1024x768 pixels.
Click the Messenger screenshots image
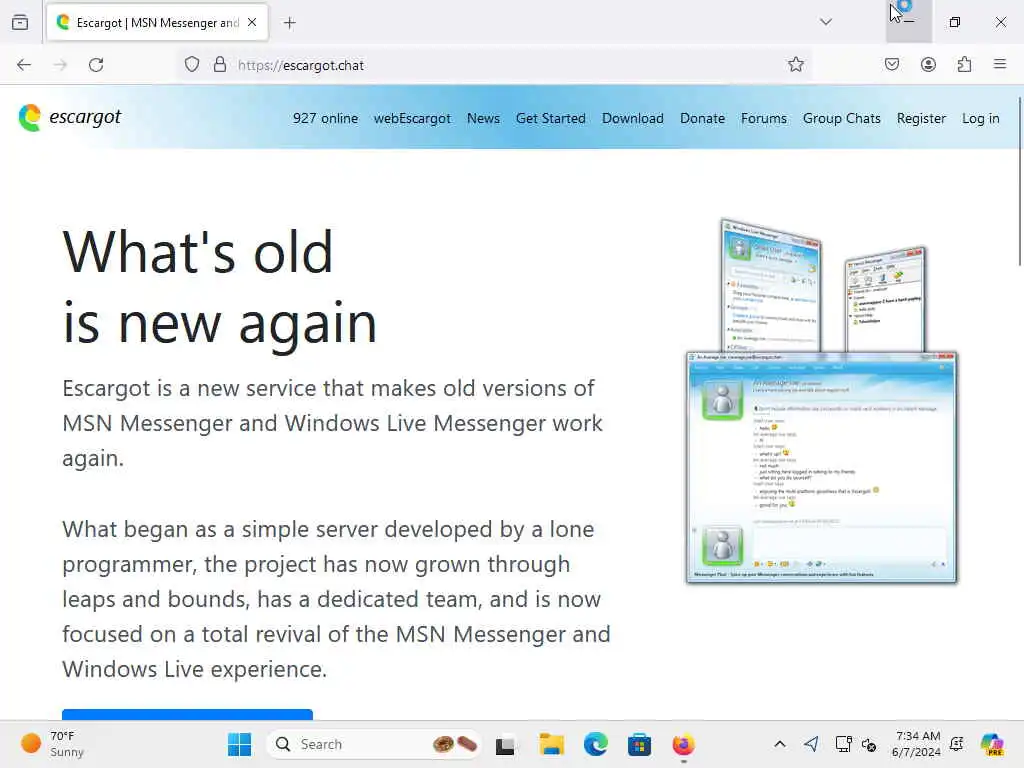[x=822, y=400]
